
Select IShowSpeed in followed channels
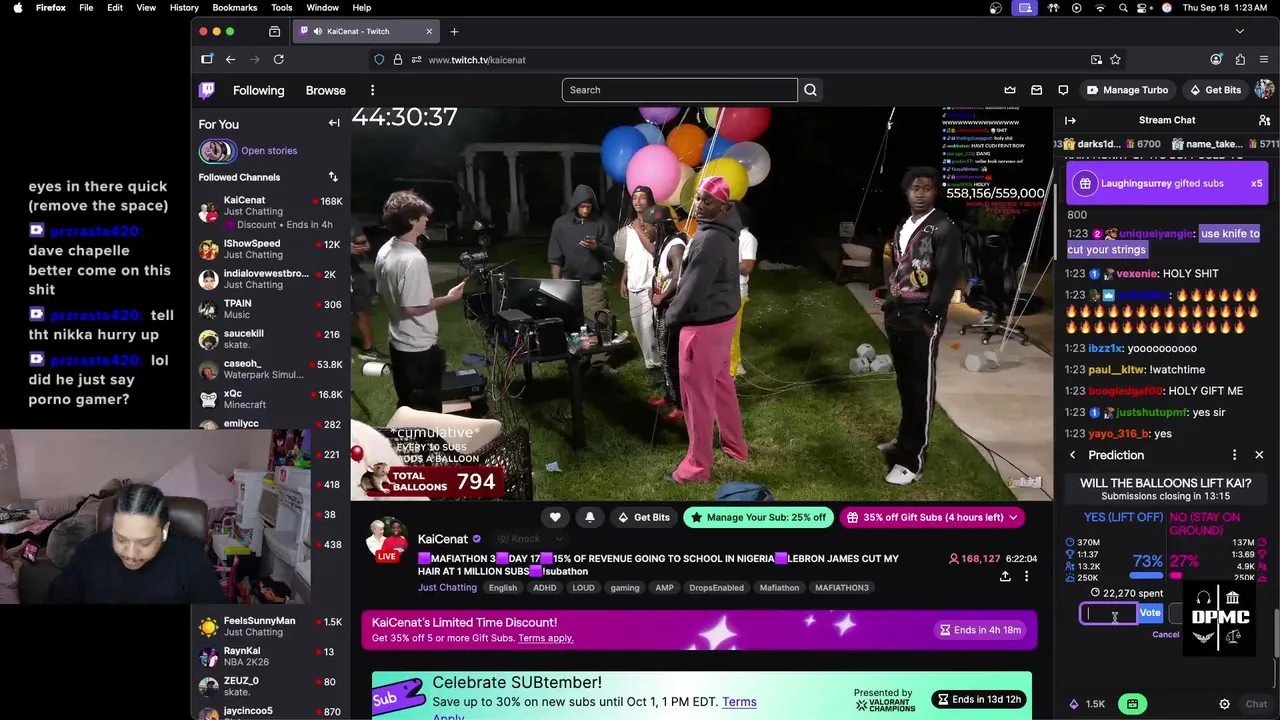click(x=271, y=249)
